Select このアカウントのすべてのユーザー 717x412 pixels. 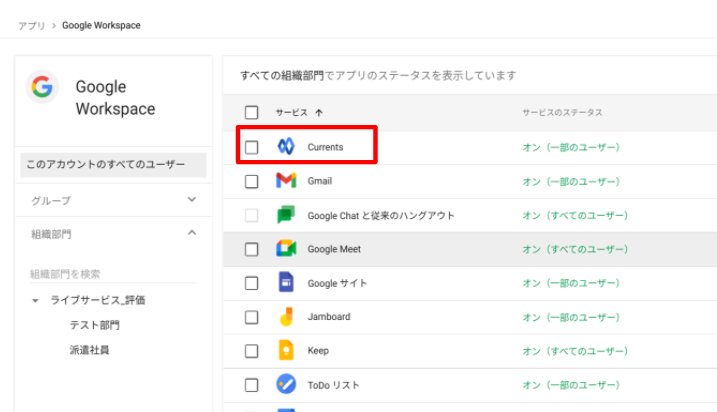[113, 165]
